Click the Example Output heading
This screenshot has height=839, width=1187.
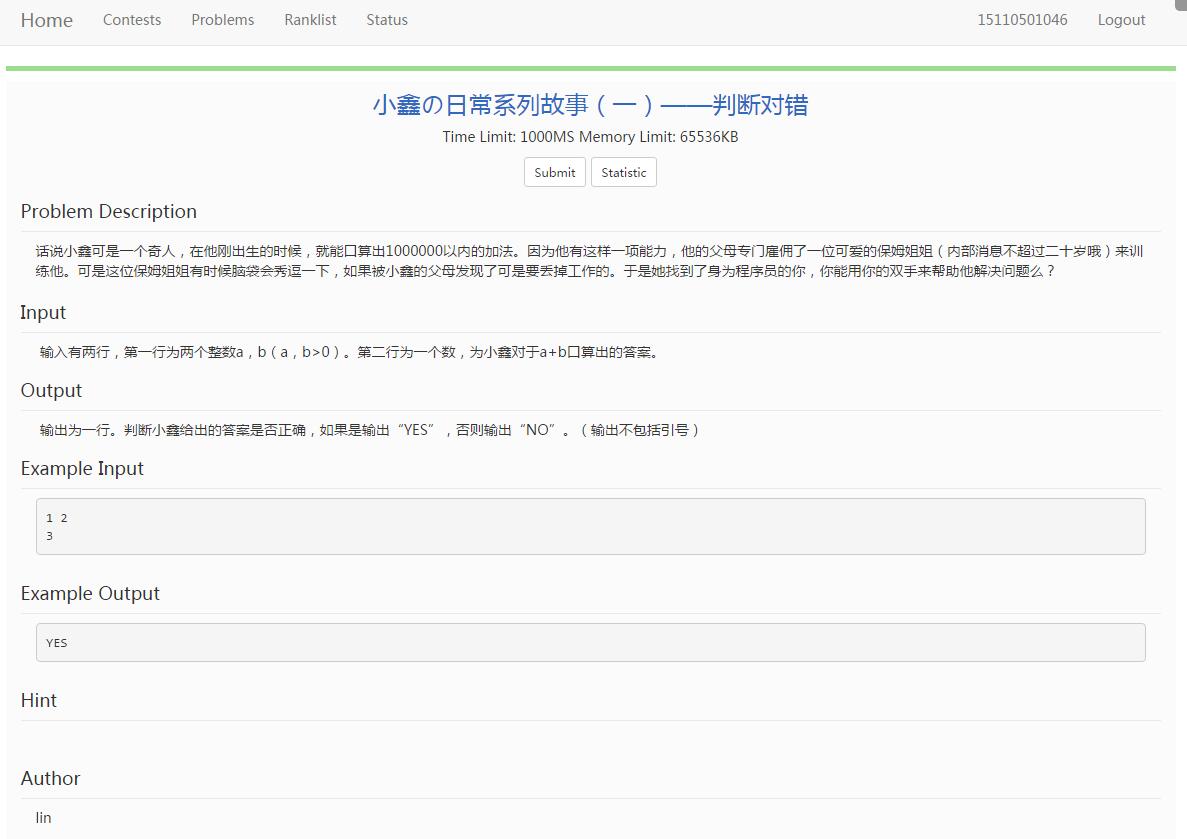(90, 594)
